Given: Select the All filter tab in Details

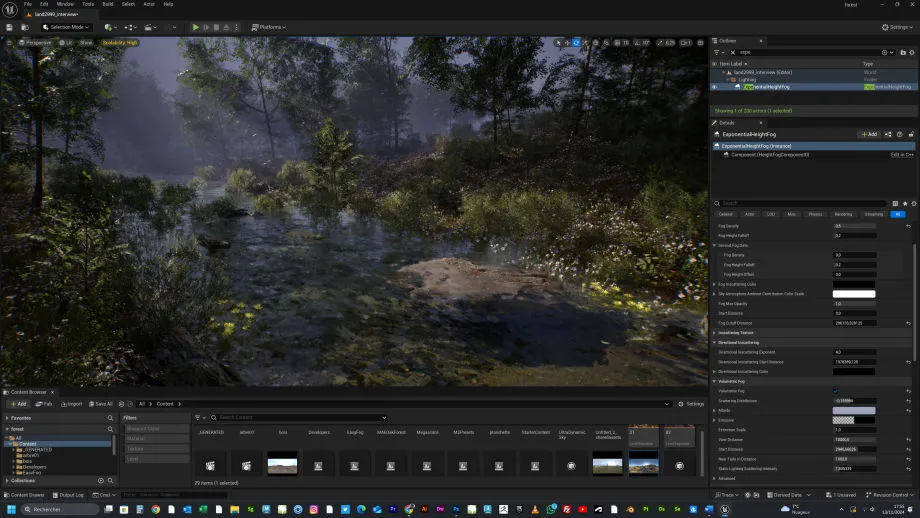Looking at the screenshot, I should pos(897,214).
